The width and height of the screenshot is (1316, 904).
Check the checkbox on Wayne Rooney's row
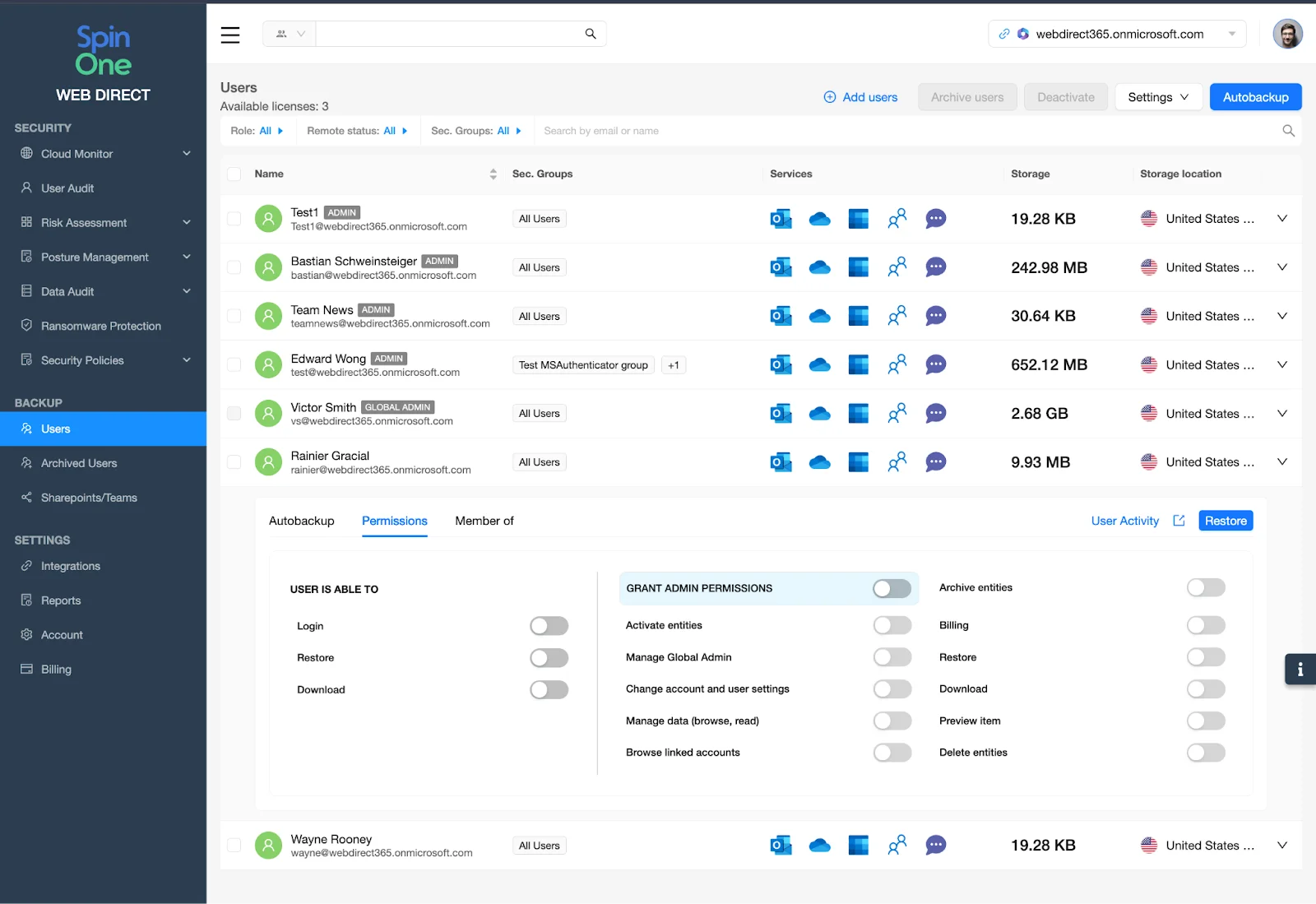pos(234,845)
